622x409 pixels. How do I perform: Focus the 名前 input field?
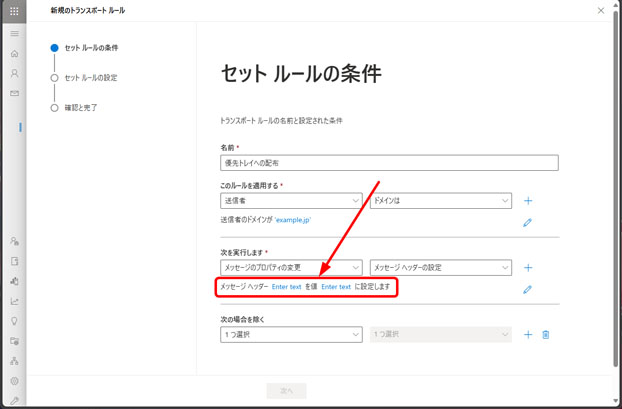click(389, 163)
